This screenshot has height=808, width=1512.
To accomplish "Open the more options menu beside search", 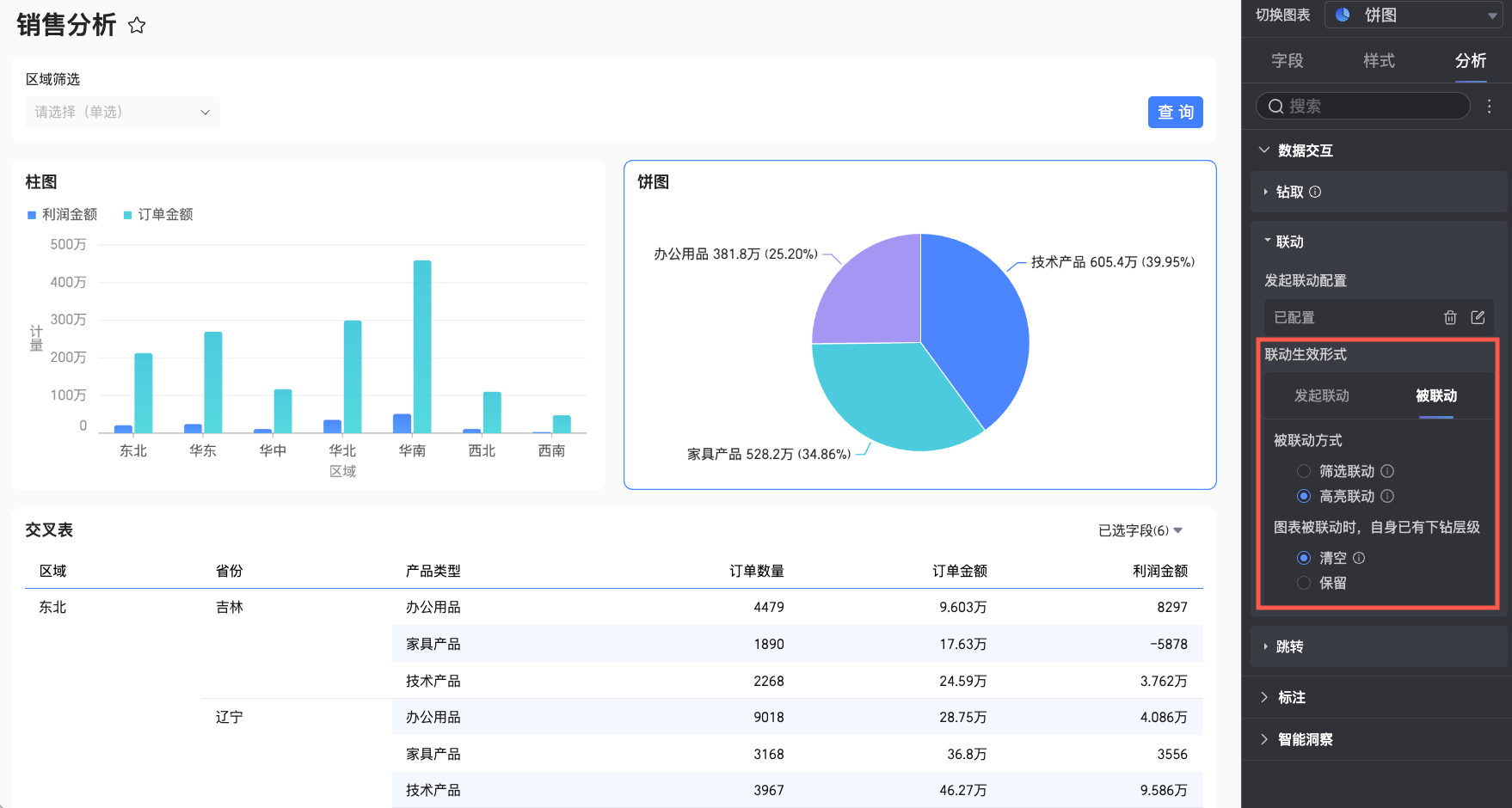I will [x=1490, y=106].
